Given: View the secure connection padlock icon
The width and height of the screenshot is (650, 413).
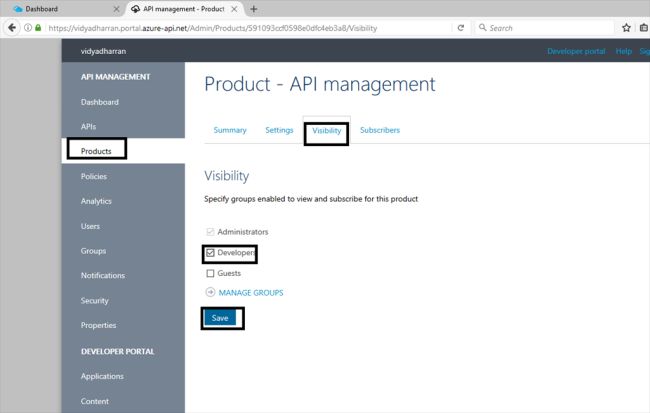Looking at the screenshot, I should pos(38,28).
